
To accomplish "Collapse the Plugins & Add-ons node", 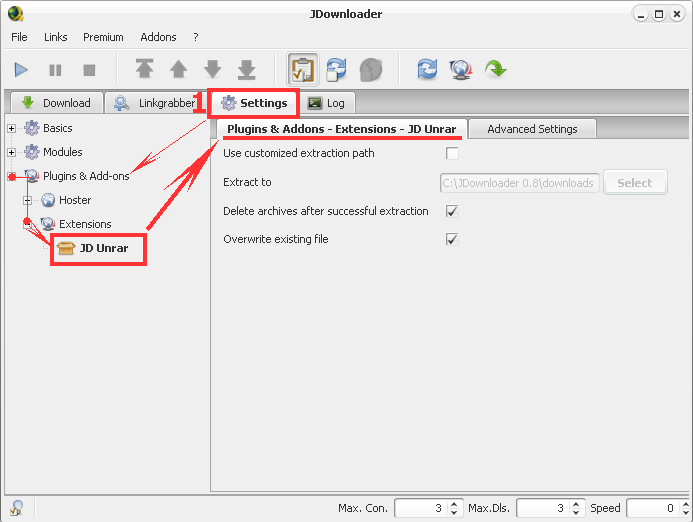I will coord(11,177).
